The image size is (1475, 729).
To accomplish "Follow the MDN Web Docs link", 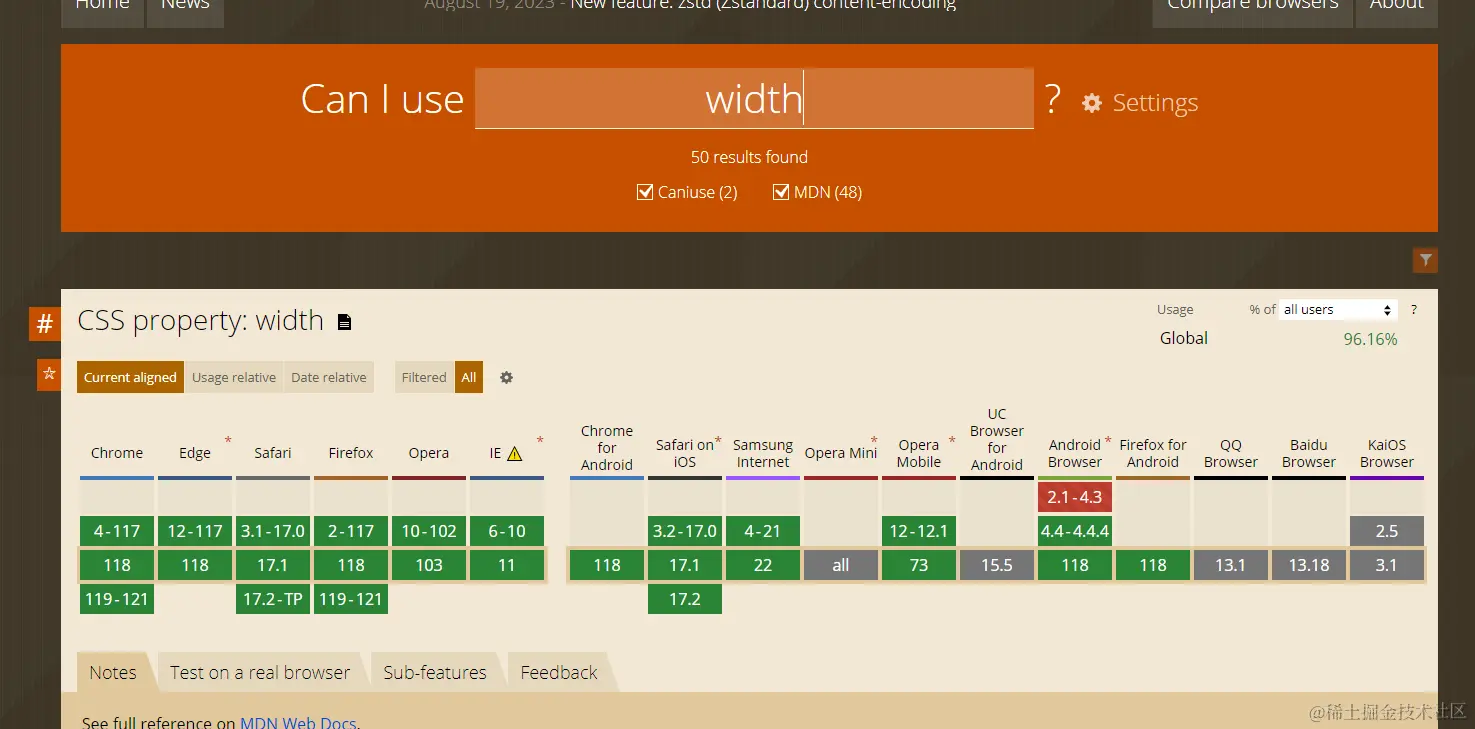I will tap(298, 722).
